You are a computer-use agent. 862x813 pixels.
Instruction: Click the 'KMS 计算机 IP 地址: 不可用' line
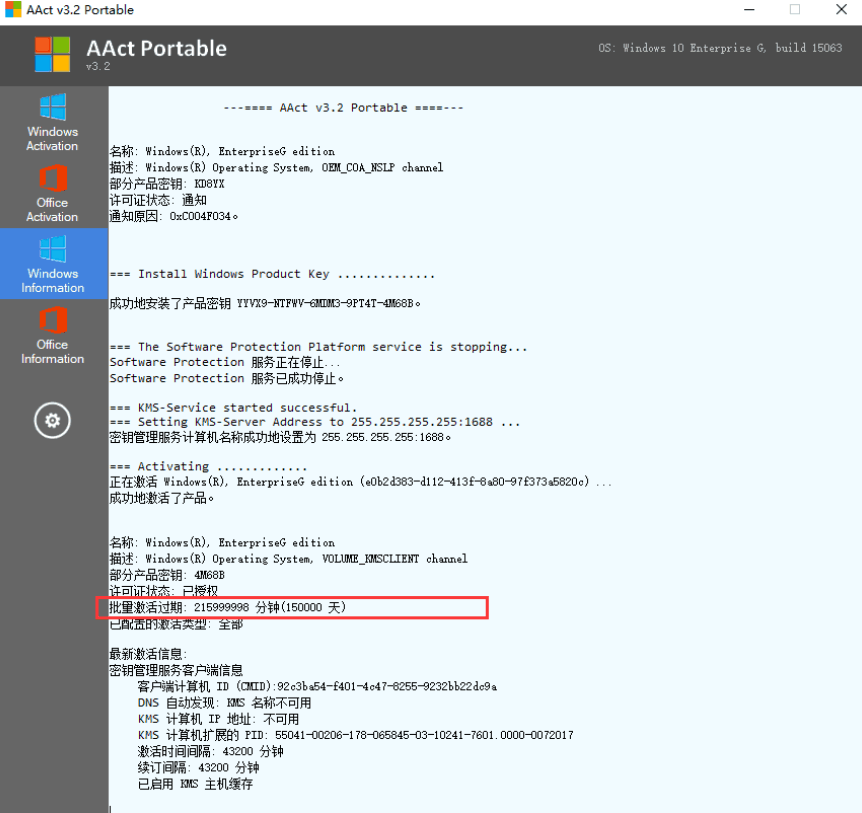click(x=218, y=719)
